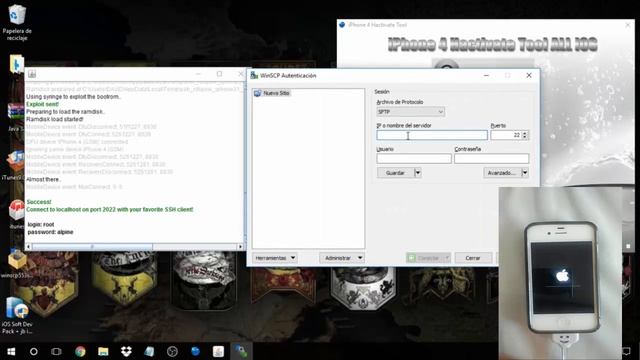Click the 'Connect to localhost on port 2022' line
This screenshot has width=640, height=360.
pos(110,209)
